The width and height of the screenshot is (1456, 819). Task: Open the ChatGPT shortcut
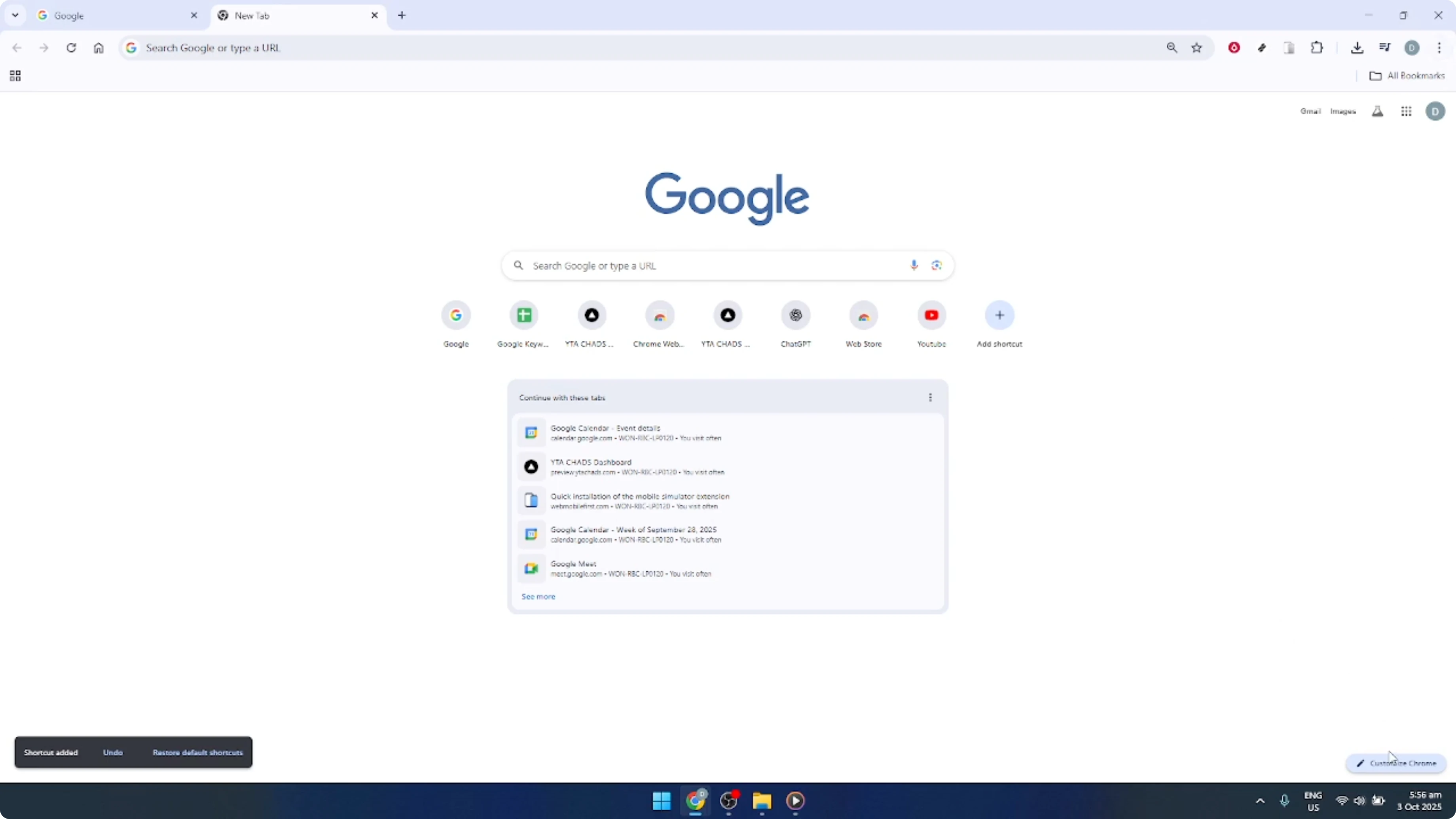[x=795, y=315]
